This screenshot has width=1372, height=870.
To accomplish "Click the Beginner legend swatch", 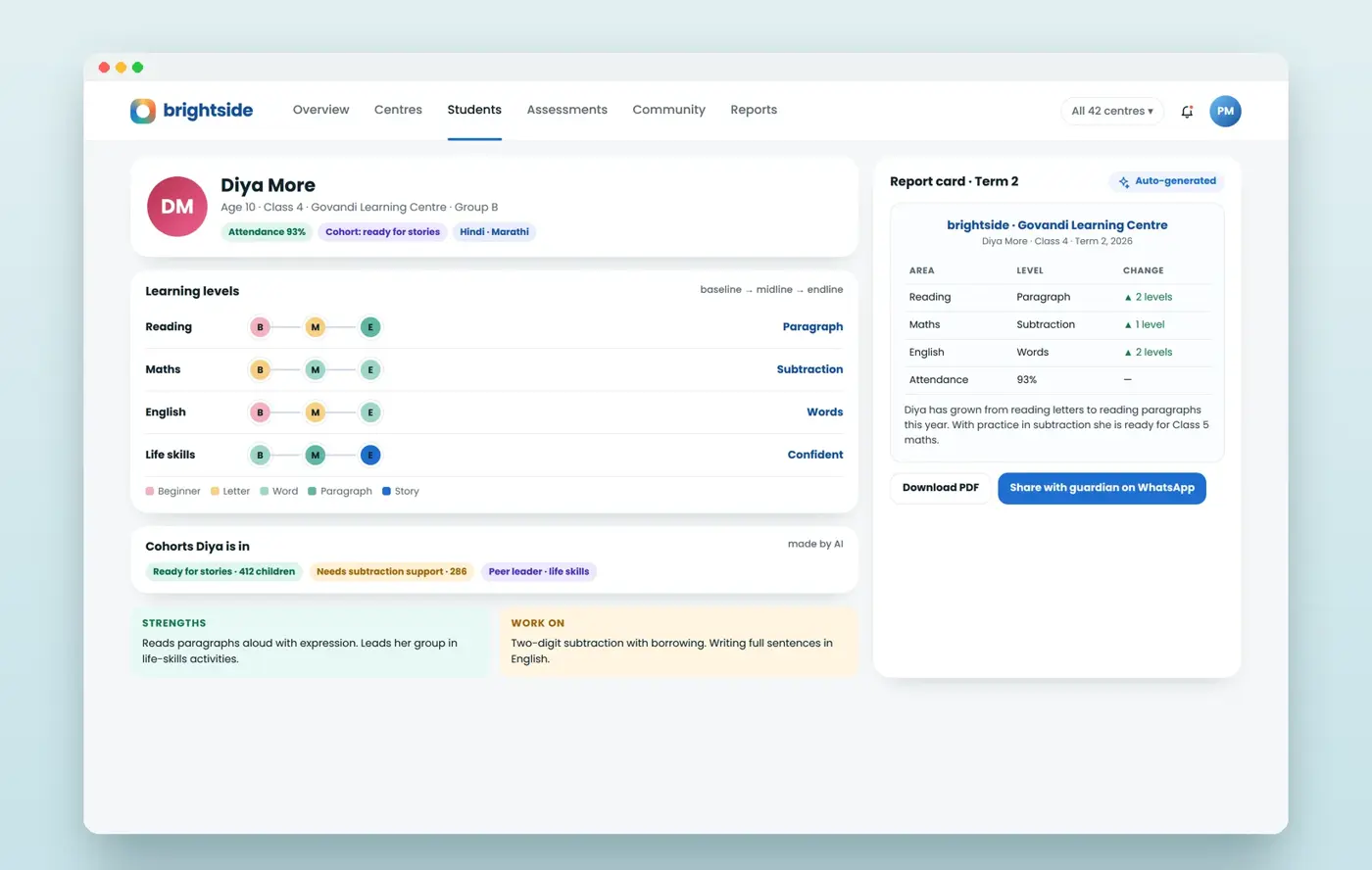I will pos(149,492).
